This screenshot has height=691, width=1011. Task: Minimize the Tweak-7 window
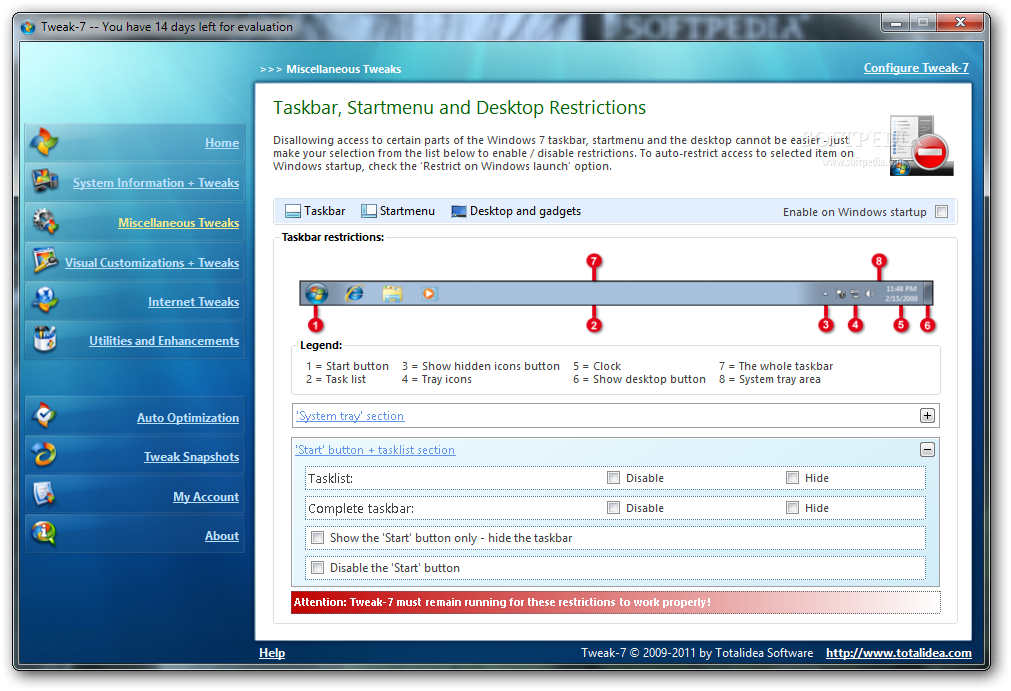pyautogui.click(x=896, y=23)
